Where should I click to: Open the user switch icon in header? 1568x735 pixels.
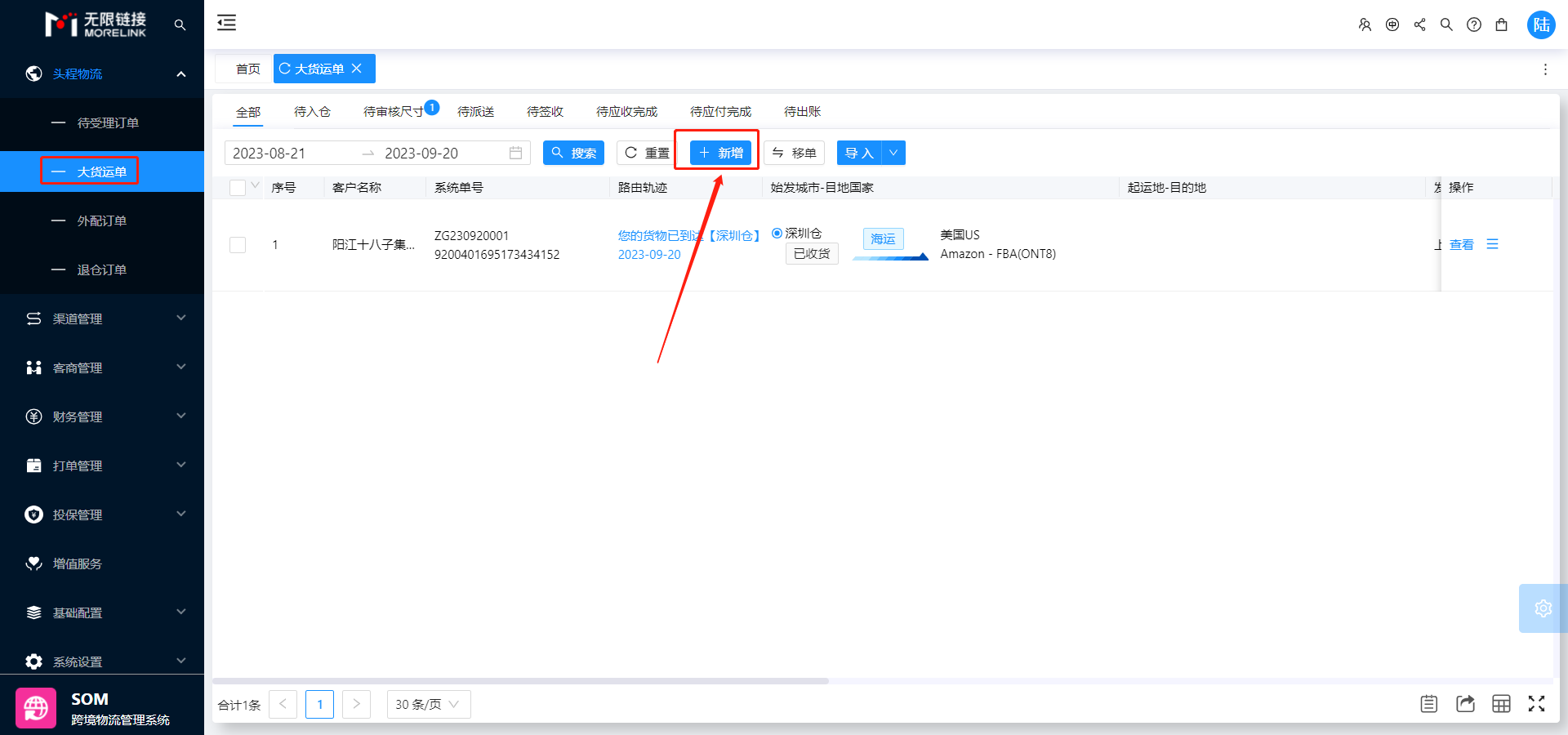1365,24
